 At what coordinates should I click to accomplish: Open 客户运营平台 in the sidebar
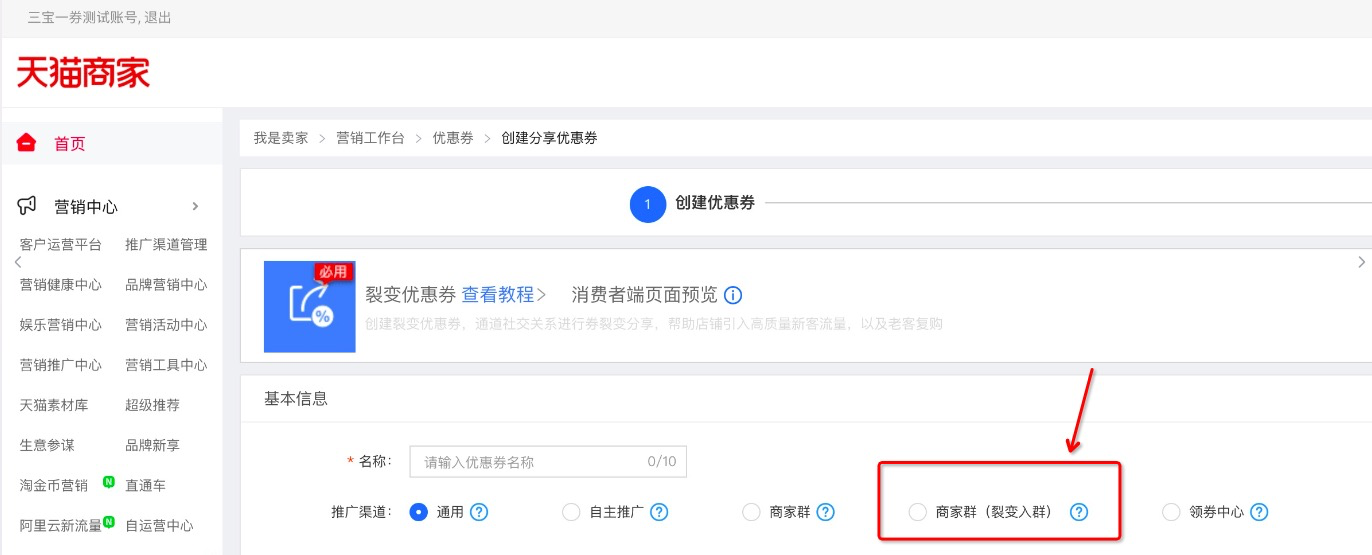tap(61, 245)
